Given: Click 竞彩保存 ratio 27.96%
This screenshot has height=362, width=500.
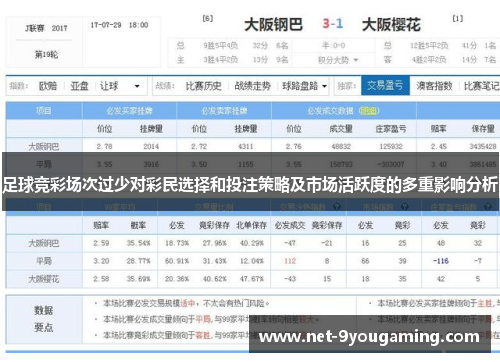Looking at the screenshot, I should pos(214,243).
